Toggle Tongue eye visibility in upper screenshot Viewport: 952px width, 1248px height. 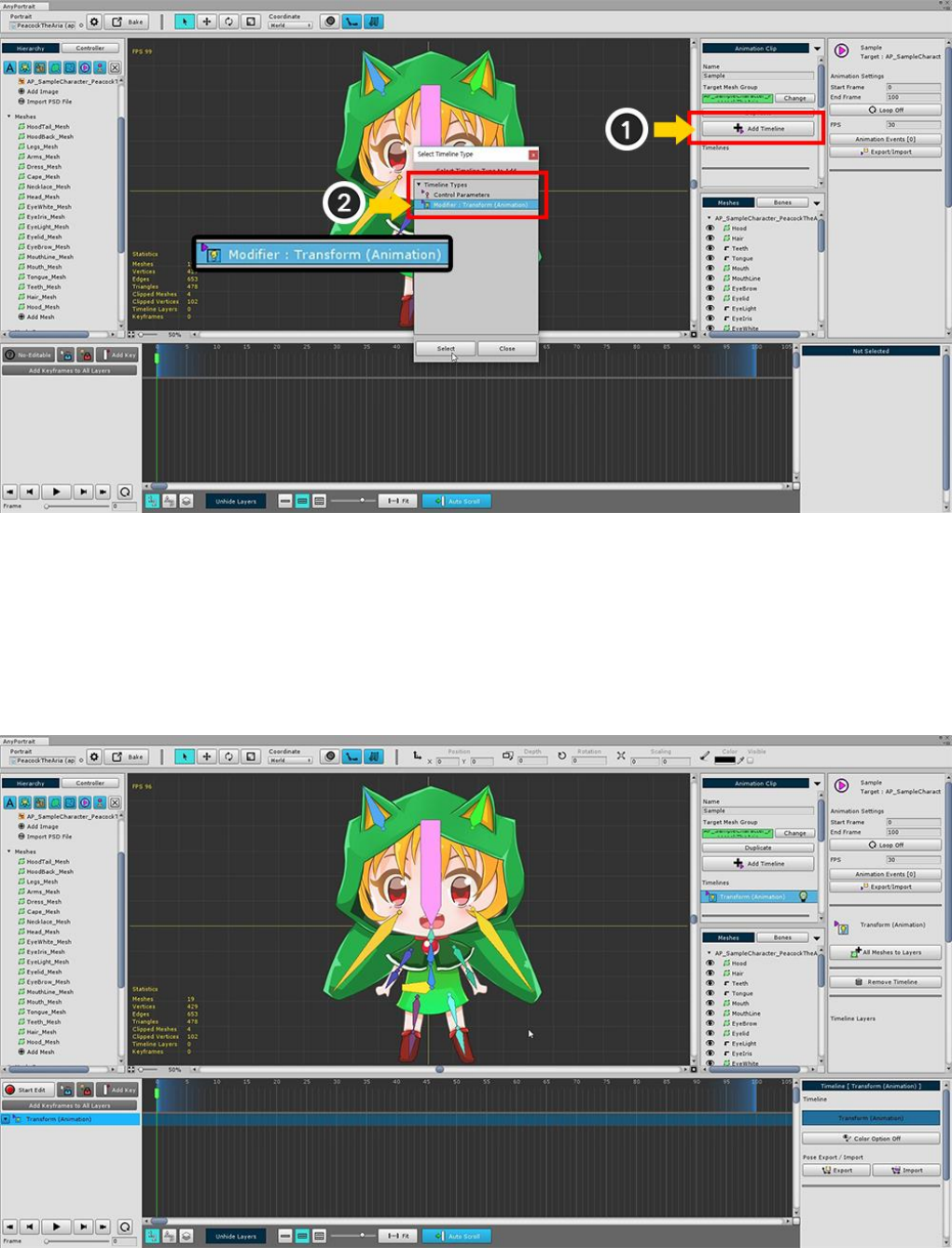[x=710, y=258]
